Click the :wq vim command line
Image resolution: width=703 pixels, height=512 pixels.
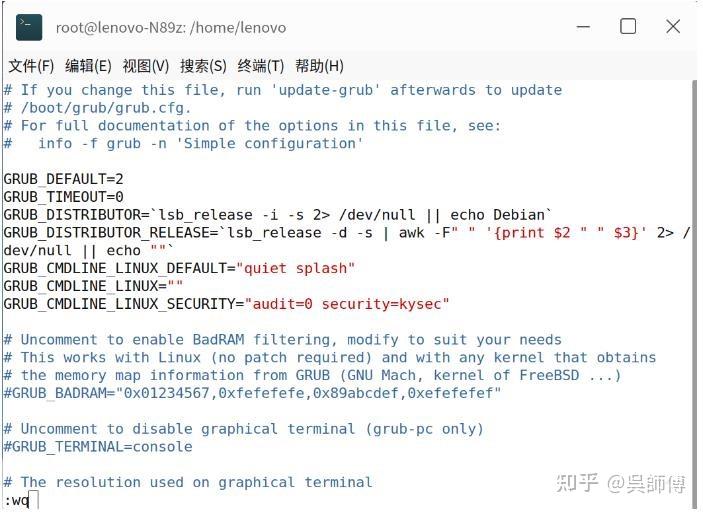[16, 500]
